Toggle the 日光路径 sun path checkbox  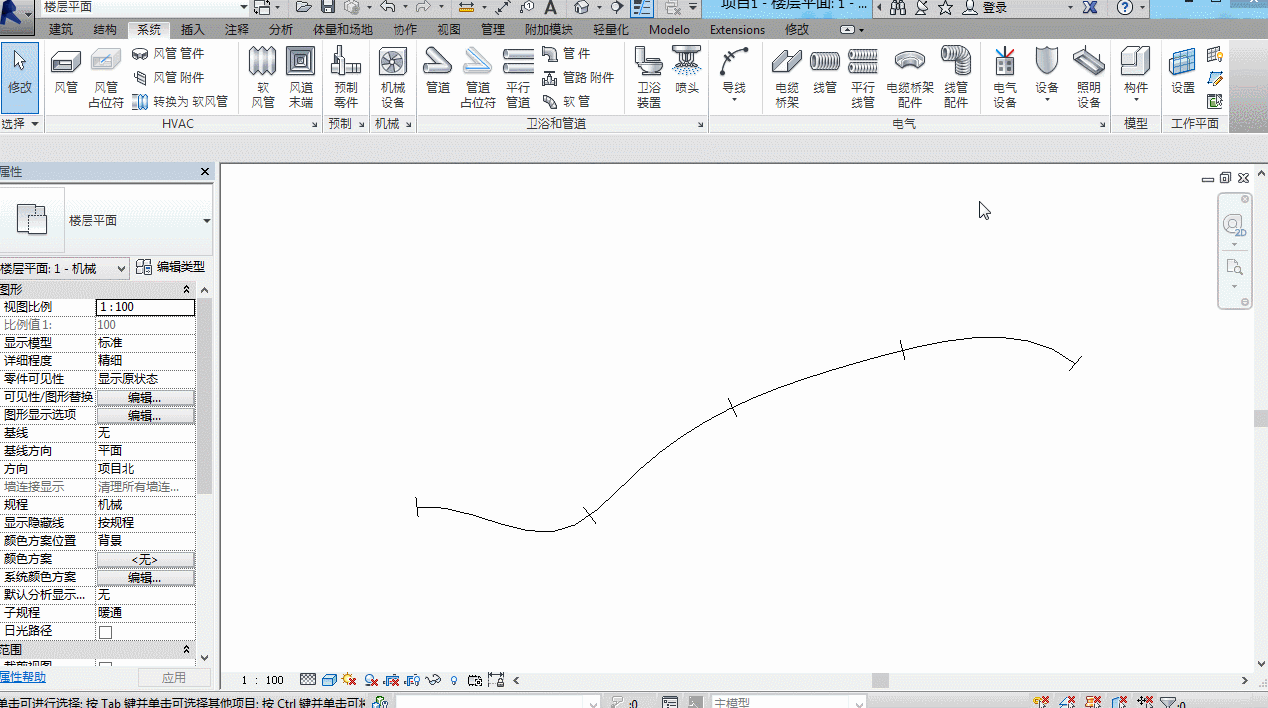105,632
